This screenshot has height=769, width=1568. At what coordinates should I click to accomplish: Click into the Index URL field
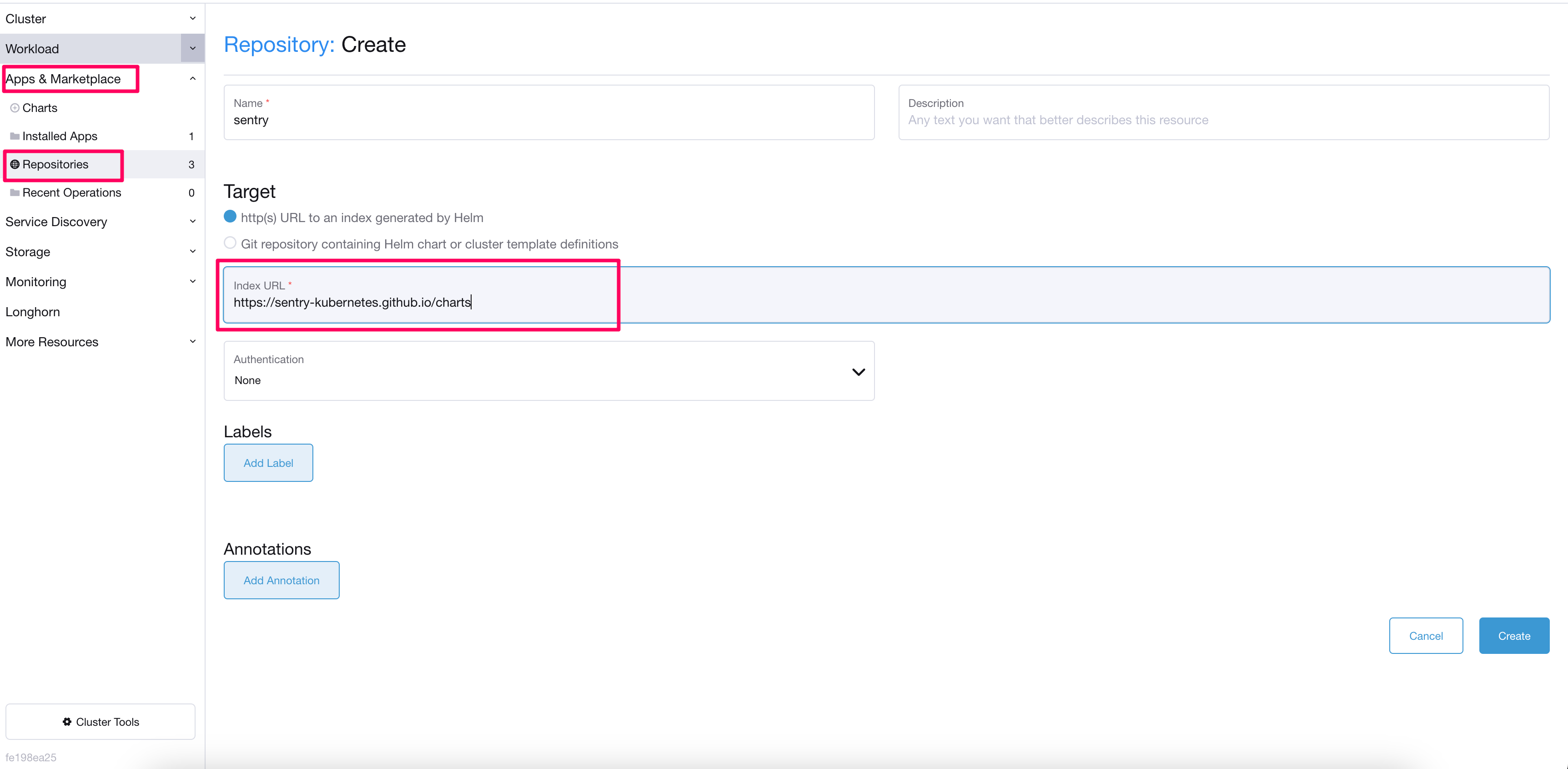click(886, 295)
